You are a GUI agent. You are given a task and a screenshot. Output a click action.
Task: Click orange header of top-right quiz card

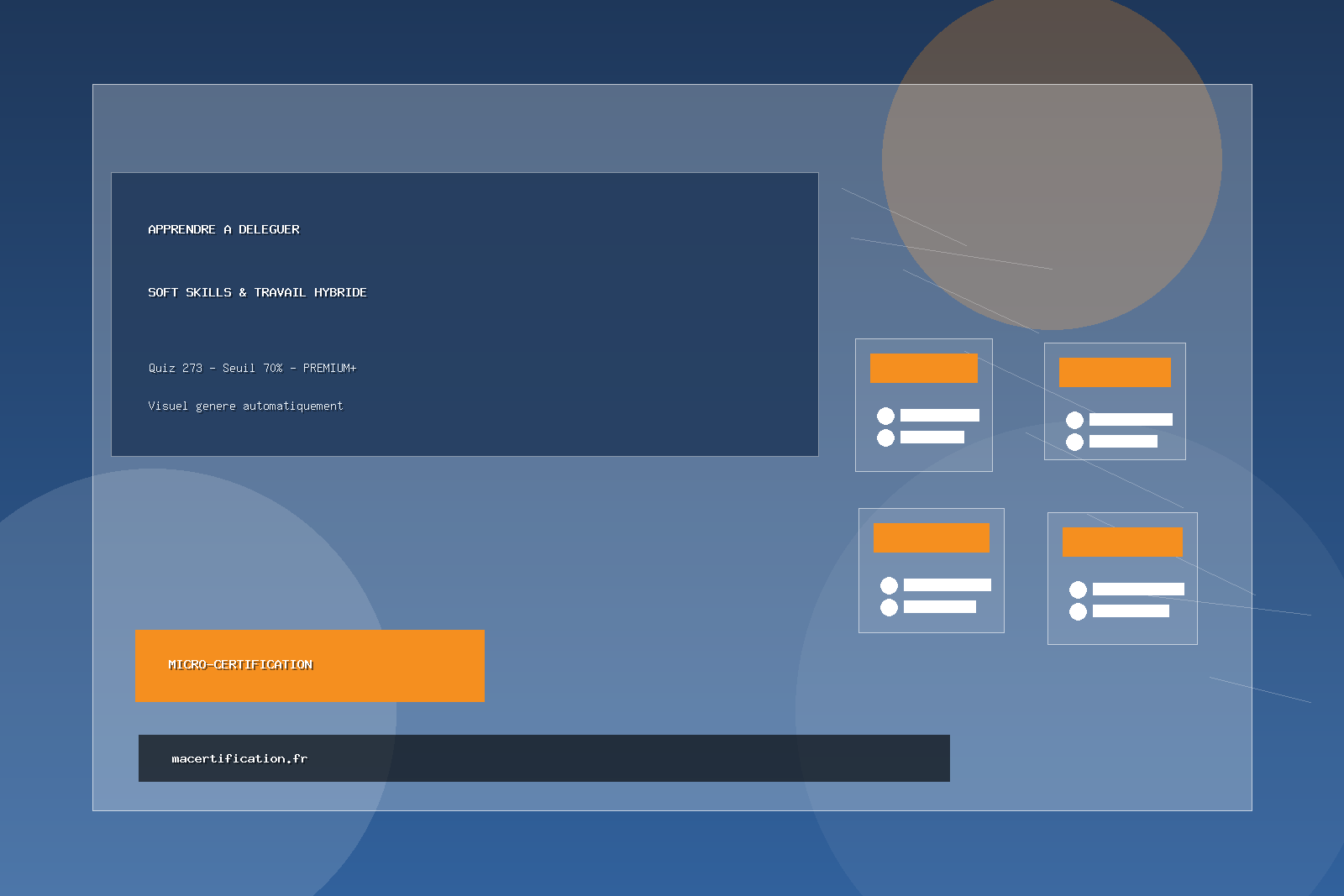pos(1115,372)
